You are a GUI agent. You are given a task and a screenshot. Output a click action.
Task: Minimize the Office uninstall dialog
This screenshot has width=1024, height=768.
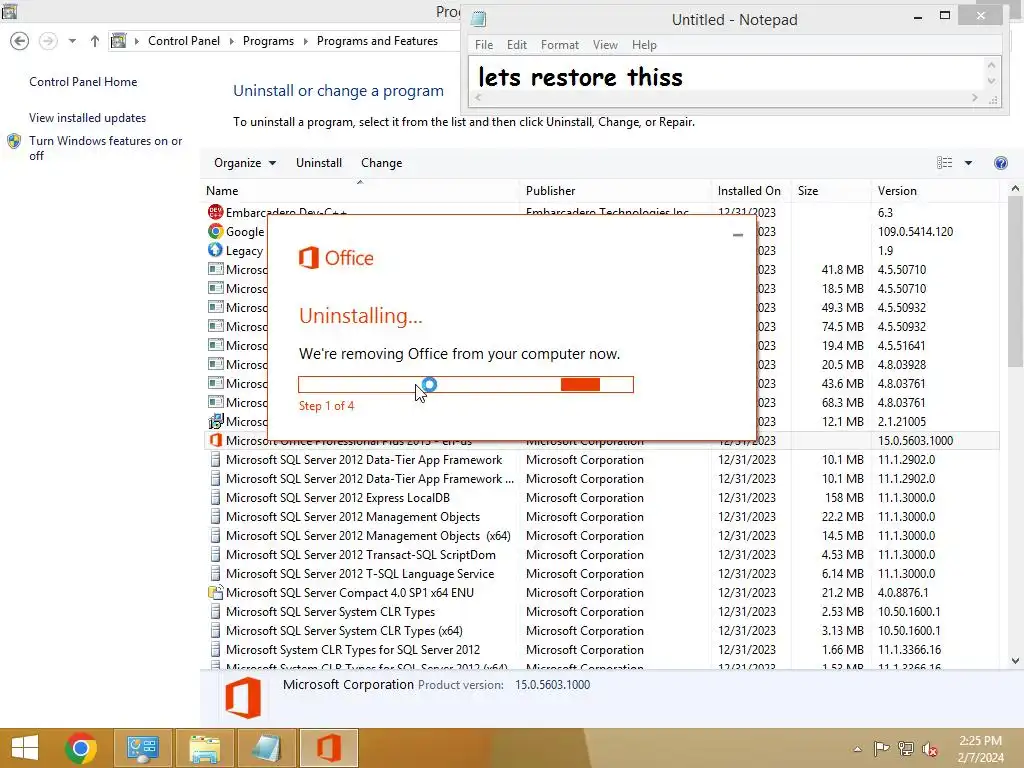[738, 235]
